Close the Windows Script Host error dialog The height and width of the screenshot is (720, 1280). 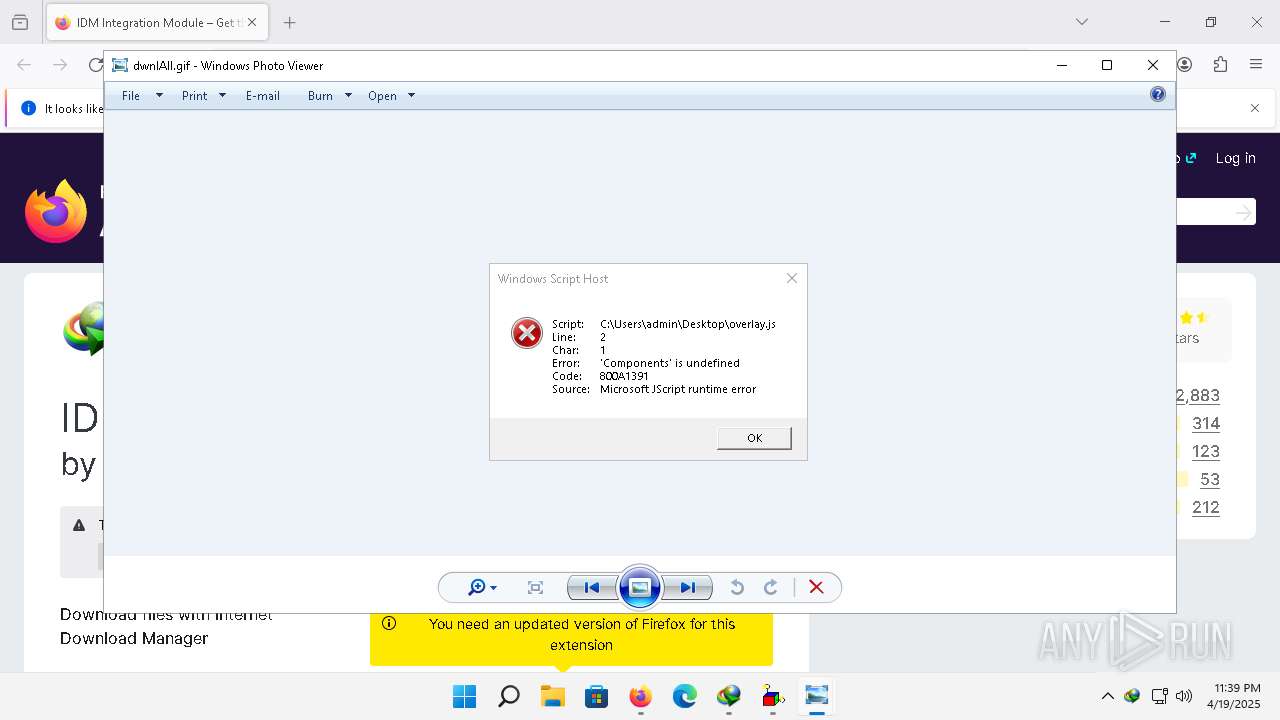tap(792, 278)
